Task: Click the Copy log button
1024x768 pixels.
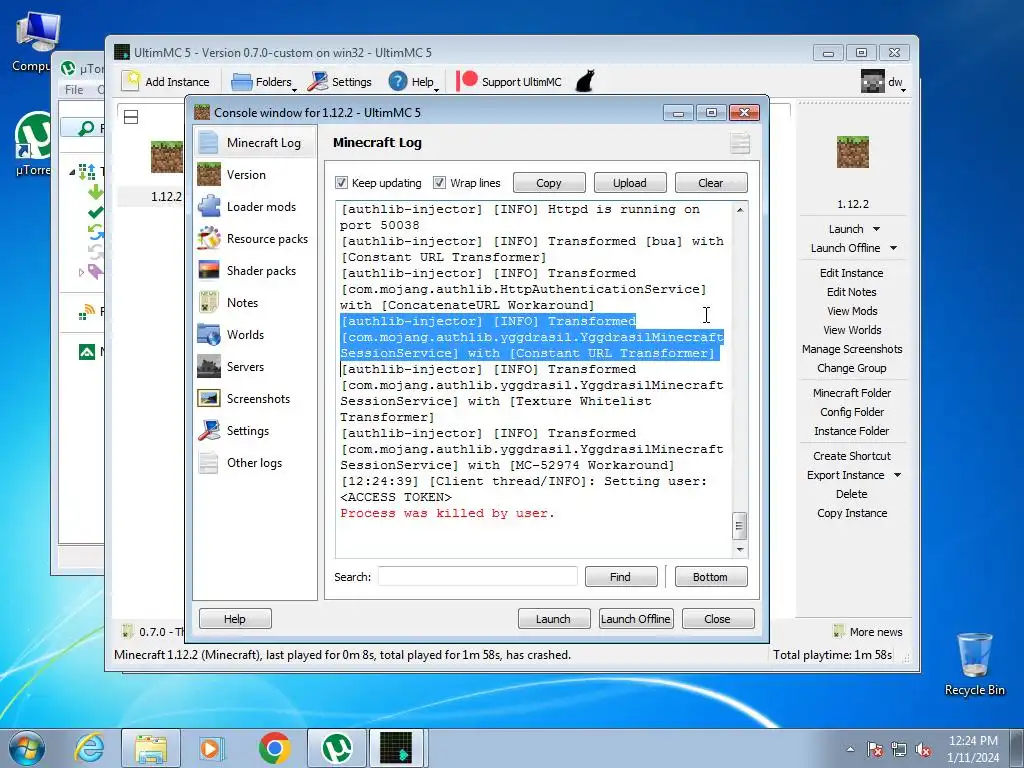Action: point(549,183)
